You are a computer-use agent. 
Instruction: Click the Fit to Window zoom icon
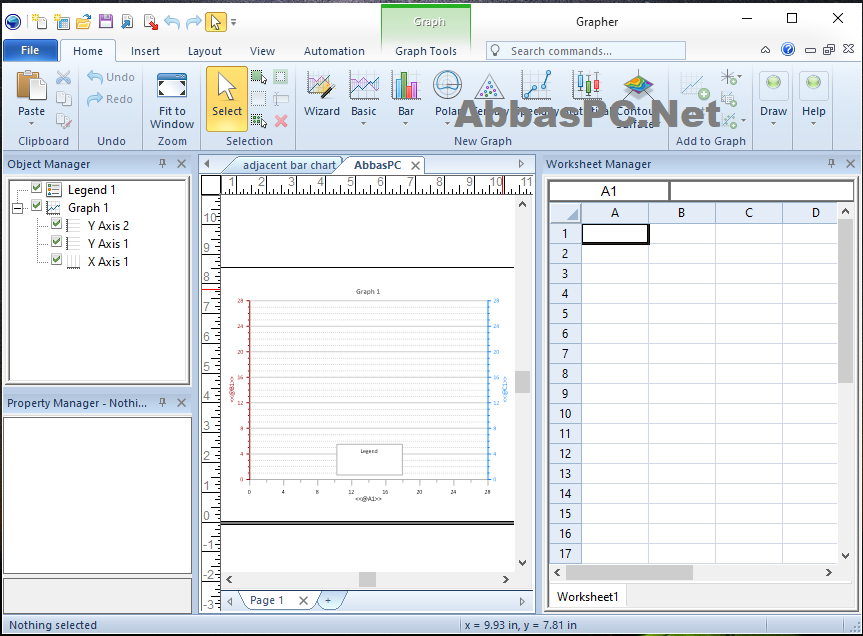click(172, 86)
